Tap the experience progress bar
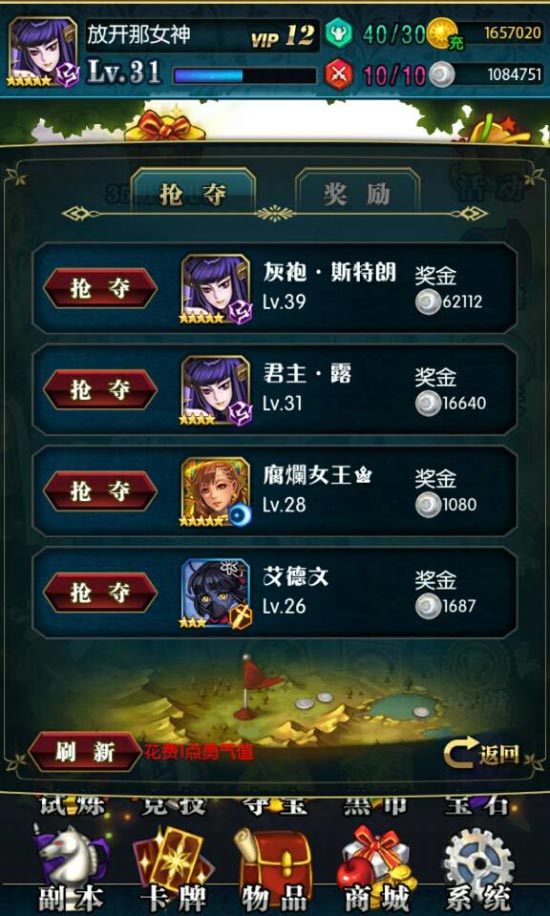550x916 pixels. pyautogui.click(x=245, y=75)
